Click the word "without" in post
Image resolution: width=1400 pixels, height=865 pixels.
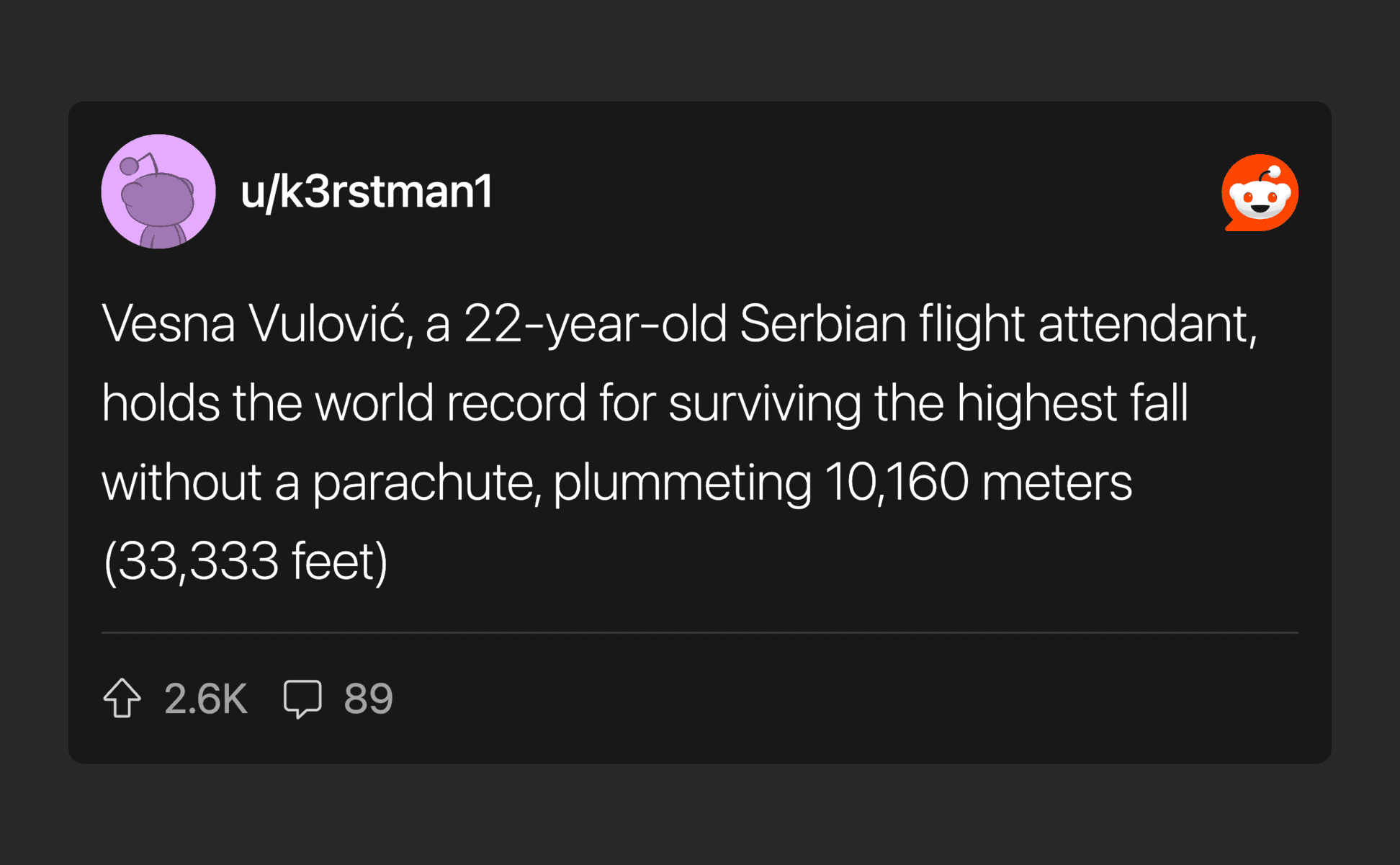coord(181,483)
